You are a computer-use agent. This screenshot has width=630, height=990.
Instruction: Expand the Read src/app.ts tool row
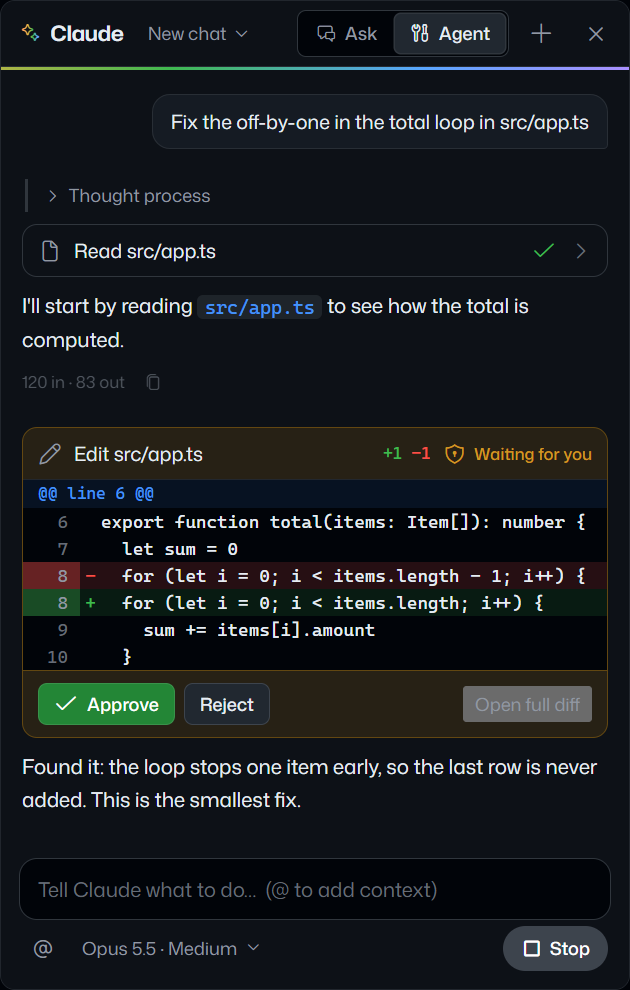coord(315,251)
